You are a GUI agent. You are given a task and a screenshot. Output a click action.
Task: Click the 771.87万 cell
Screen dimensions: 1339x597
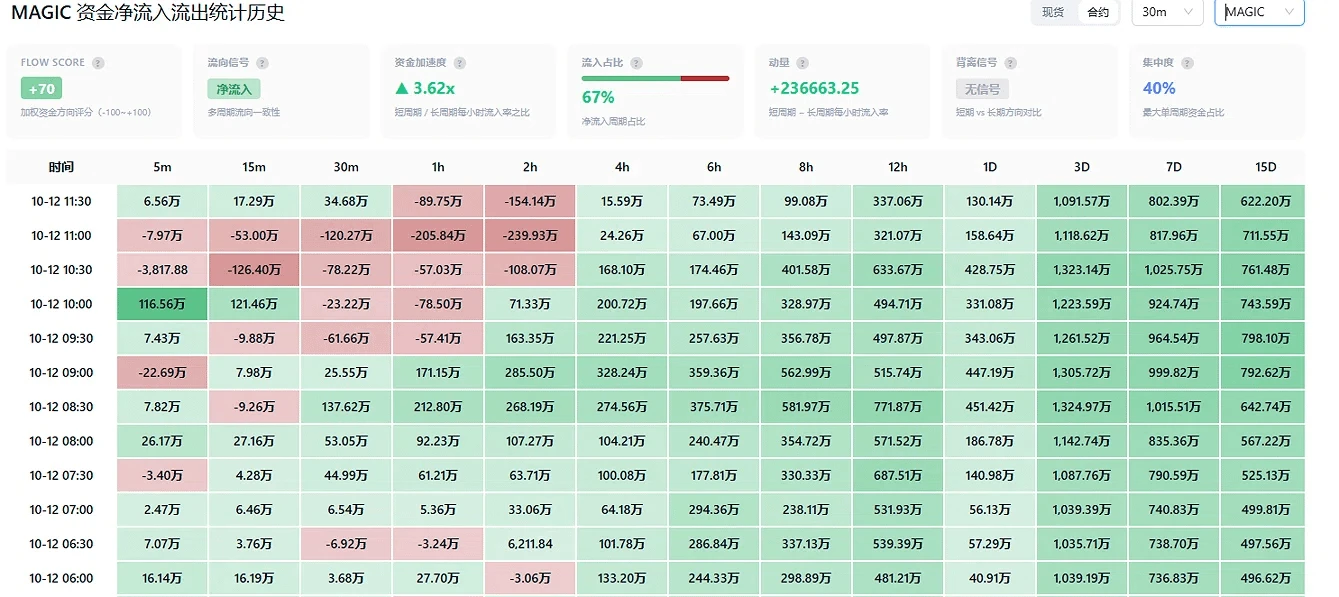click(x=898, y=407)
